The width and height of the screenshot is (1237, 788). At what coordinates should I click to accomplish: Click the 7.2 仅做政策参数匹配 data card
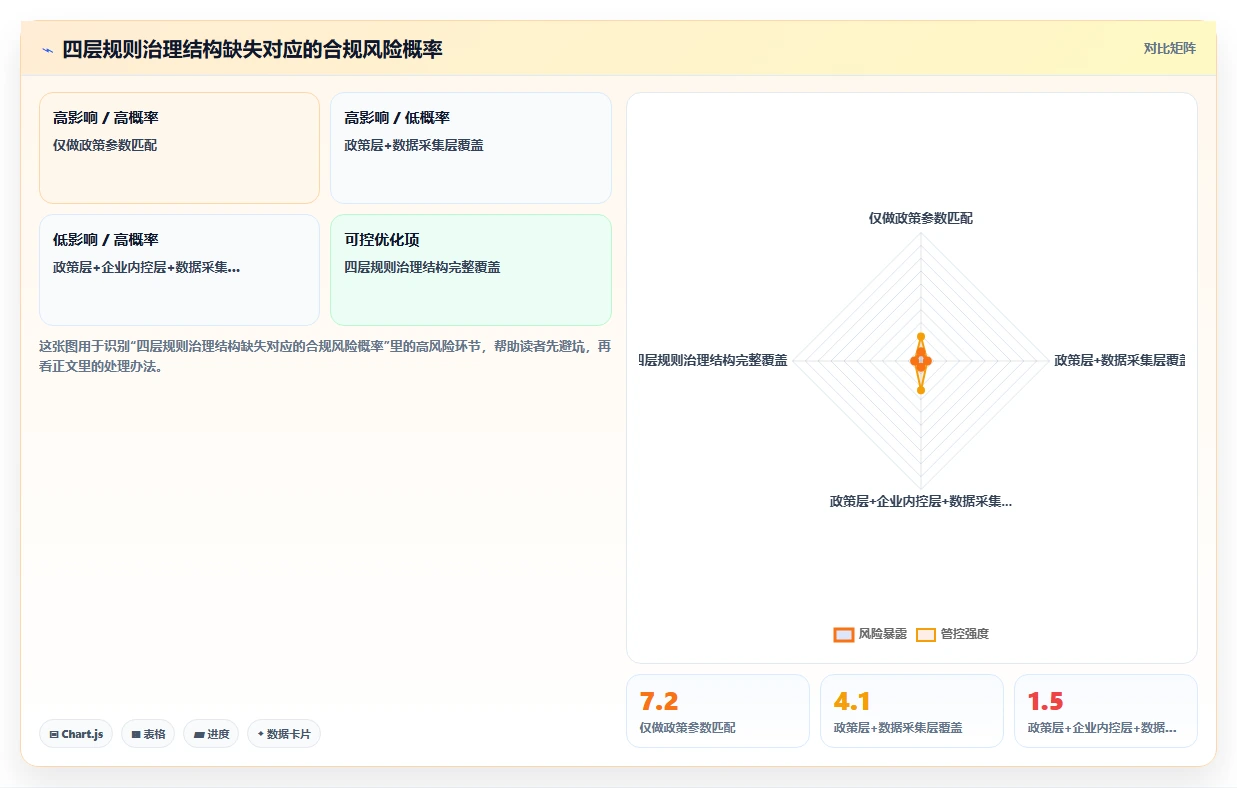[718, 711]
